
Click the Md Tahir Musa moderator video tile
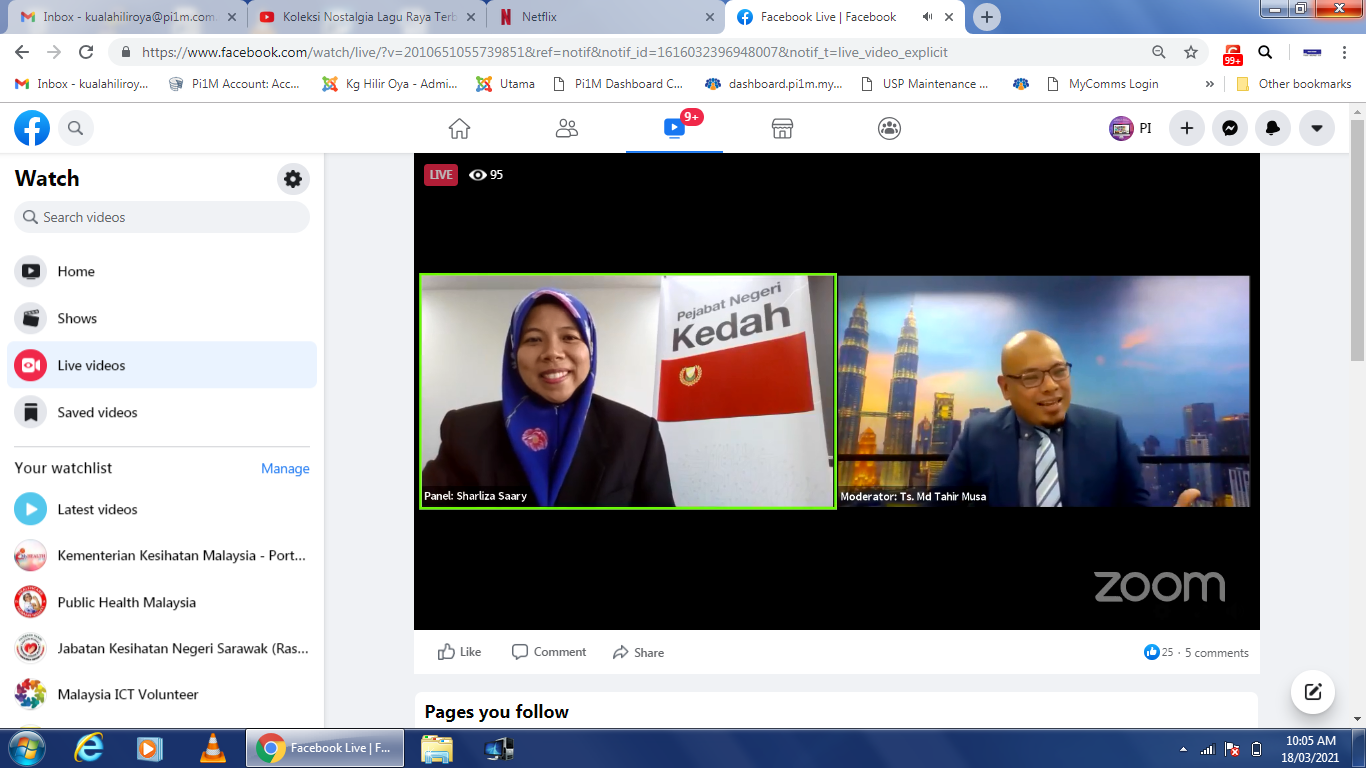coord(1044,391)
